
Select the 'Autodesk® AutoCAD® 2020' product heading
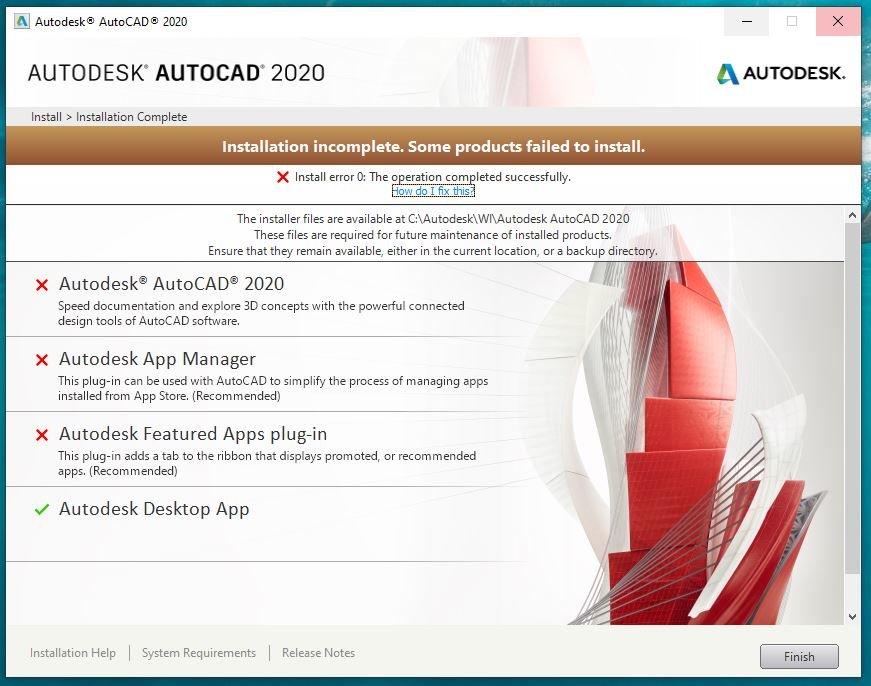(x=172, y=284)
